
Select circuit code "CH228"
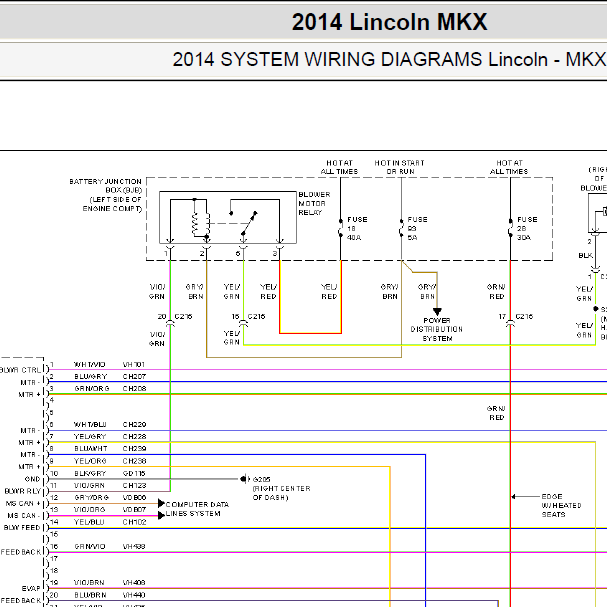134,437
